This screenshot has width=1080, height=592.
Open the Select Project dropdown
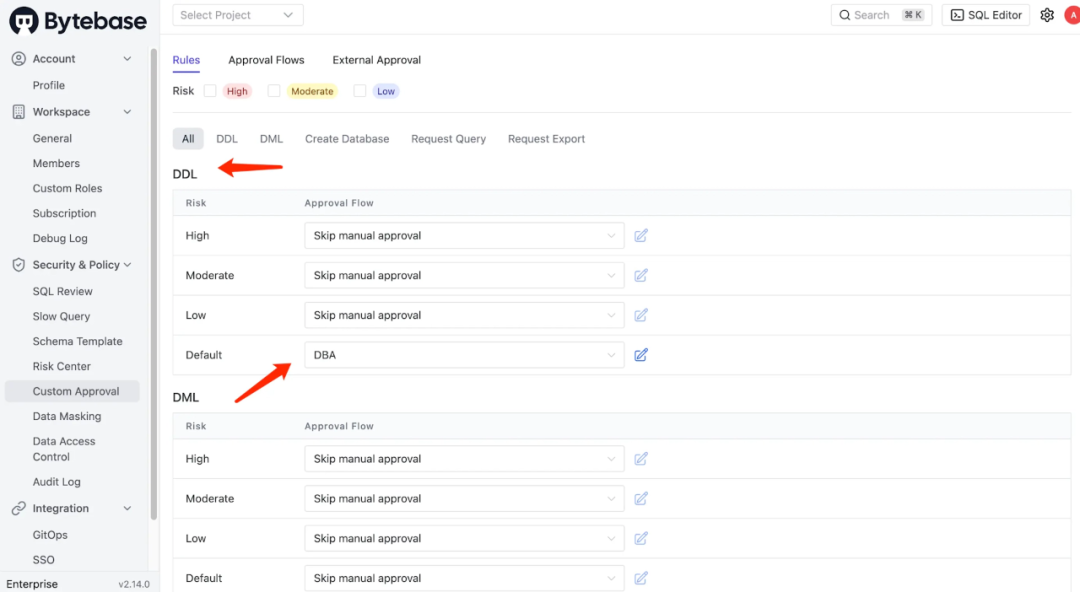coord(238,15)
